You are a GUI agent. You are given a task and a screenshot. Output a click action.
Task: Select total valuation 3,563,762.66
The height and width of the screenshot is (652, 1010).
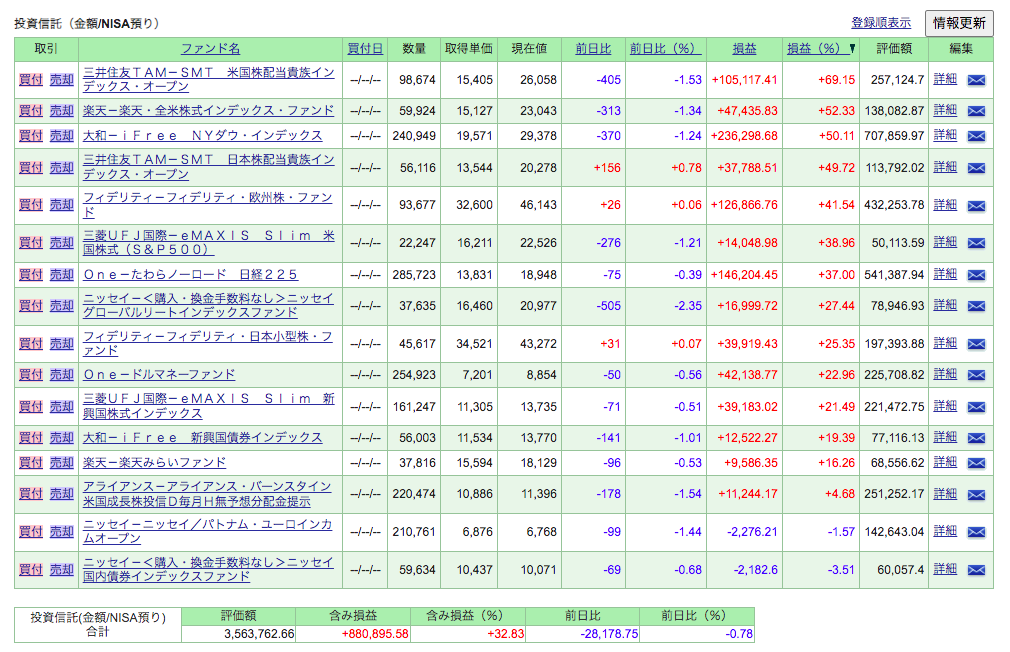(259, 634)
